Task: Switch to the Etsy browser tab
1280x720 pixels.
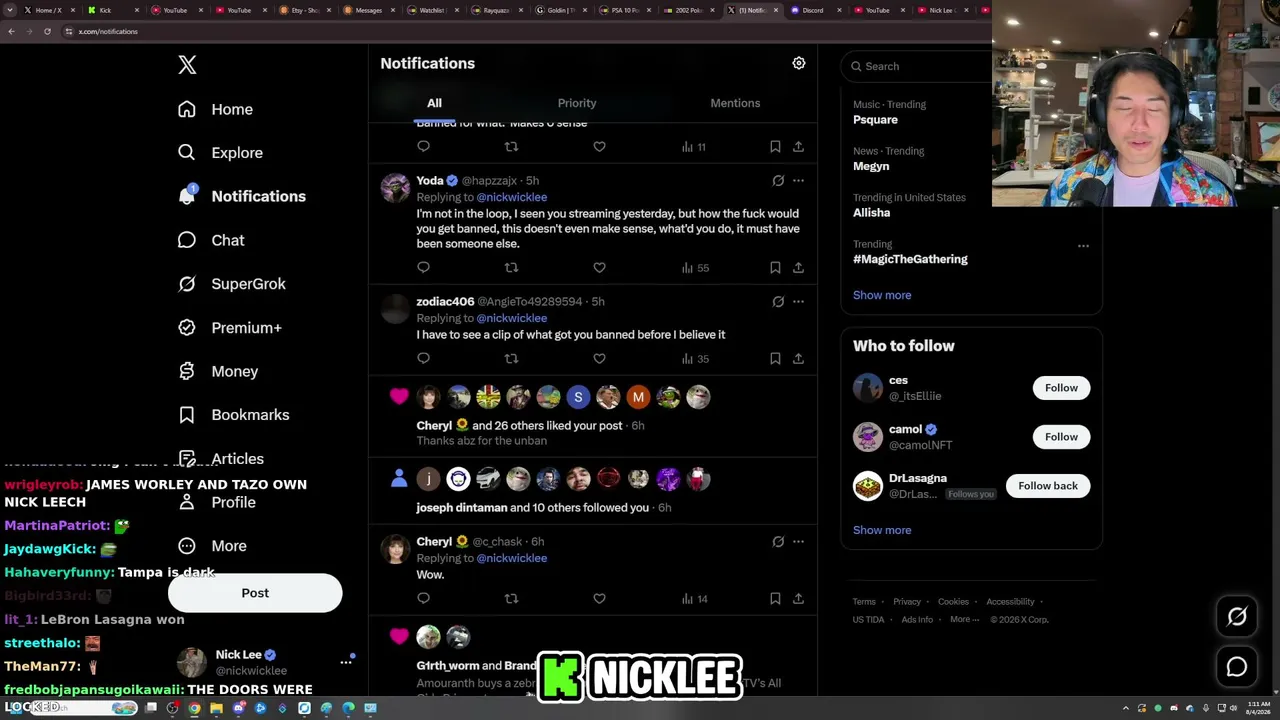Action: point(304,10)
